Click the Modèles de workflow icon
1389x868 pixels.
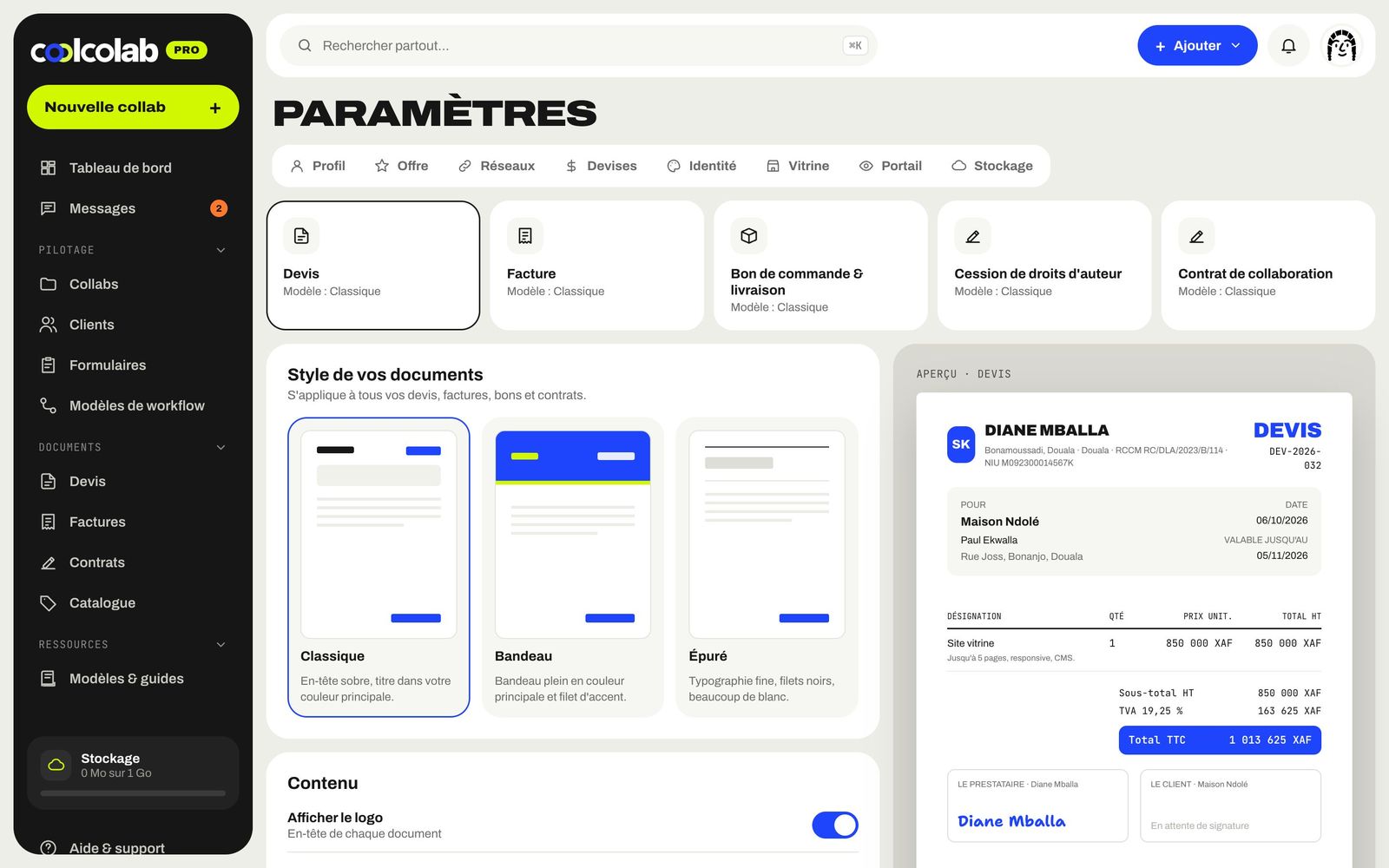coord(49,405)
